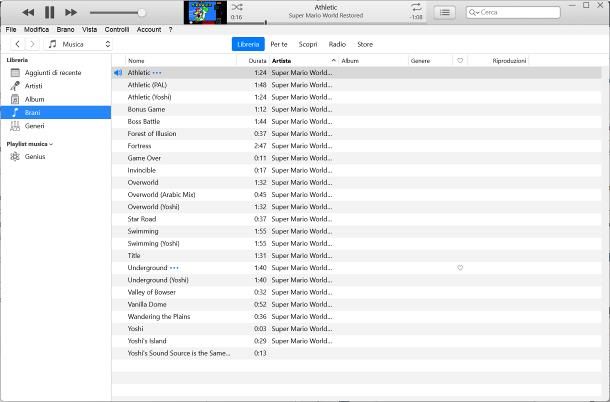Select the song Bonus Game
Image resolution: width=610 pixels, height=402 pixels.
(356, 109)
